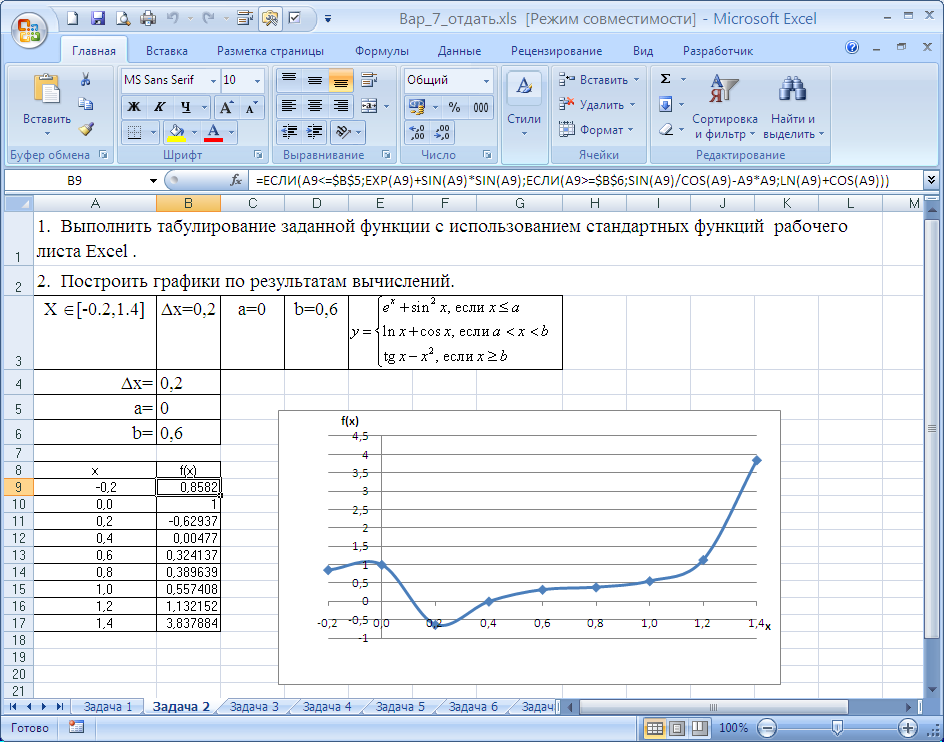Toggle italic formatting (К)
Viewport: 944px width, 742px height.
[x=160, y=106]
